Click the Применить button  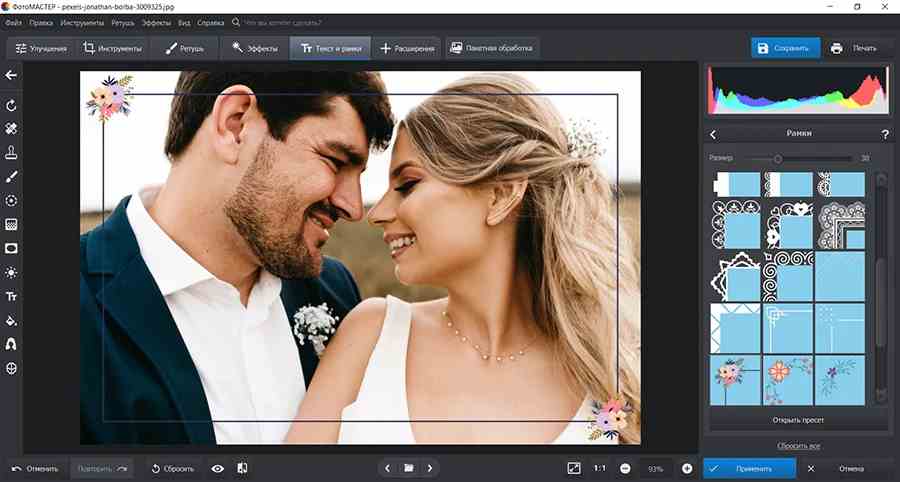tap(749, 468)
